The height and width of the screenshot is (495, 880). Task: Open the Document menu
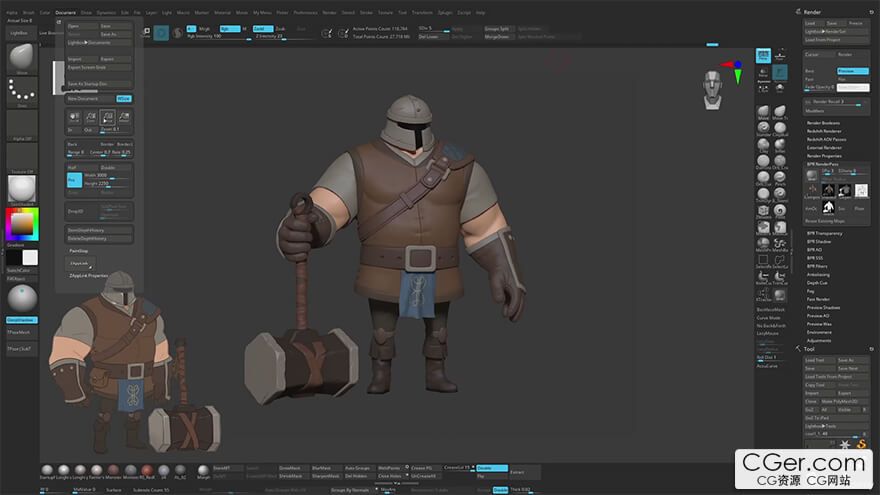[x=65, y=12]
